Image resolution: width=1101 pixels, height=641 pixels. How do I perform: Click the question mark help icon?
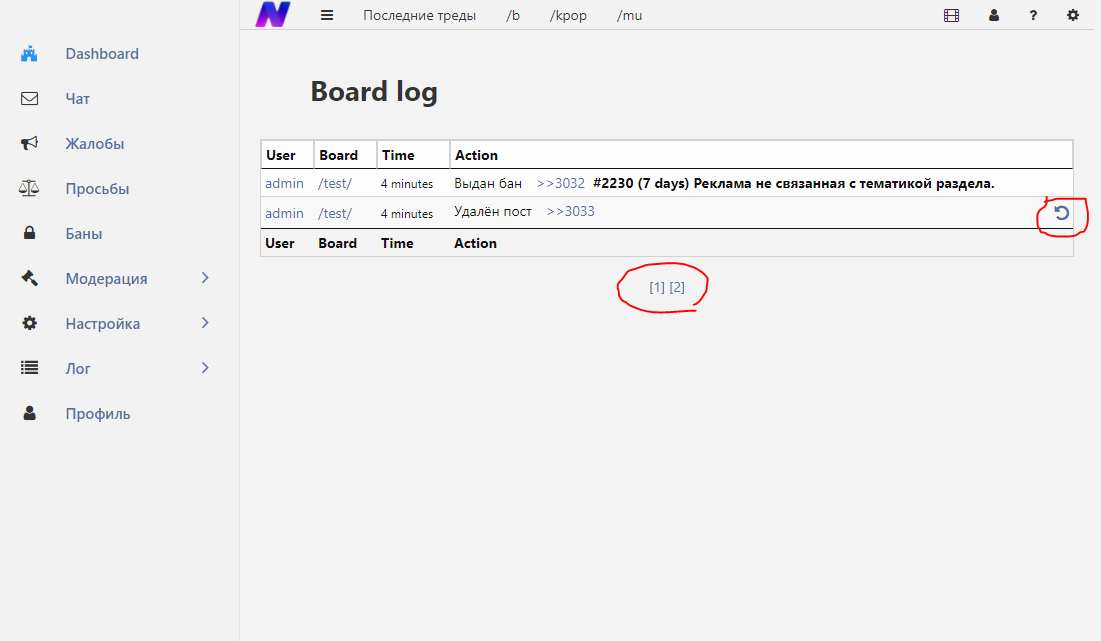[1033, 16]
